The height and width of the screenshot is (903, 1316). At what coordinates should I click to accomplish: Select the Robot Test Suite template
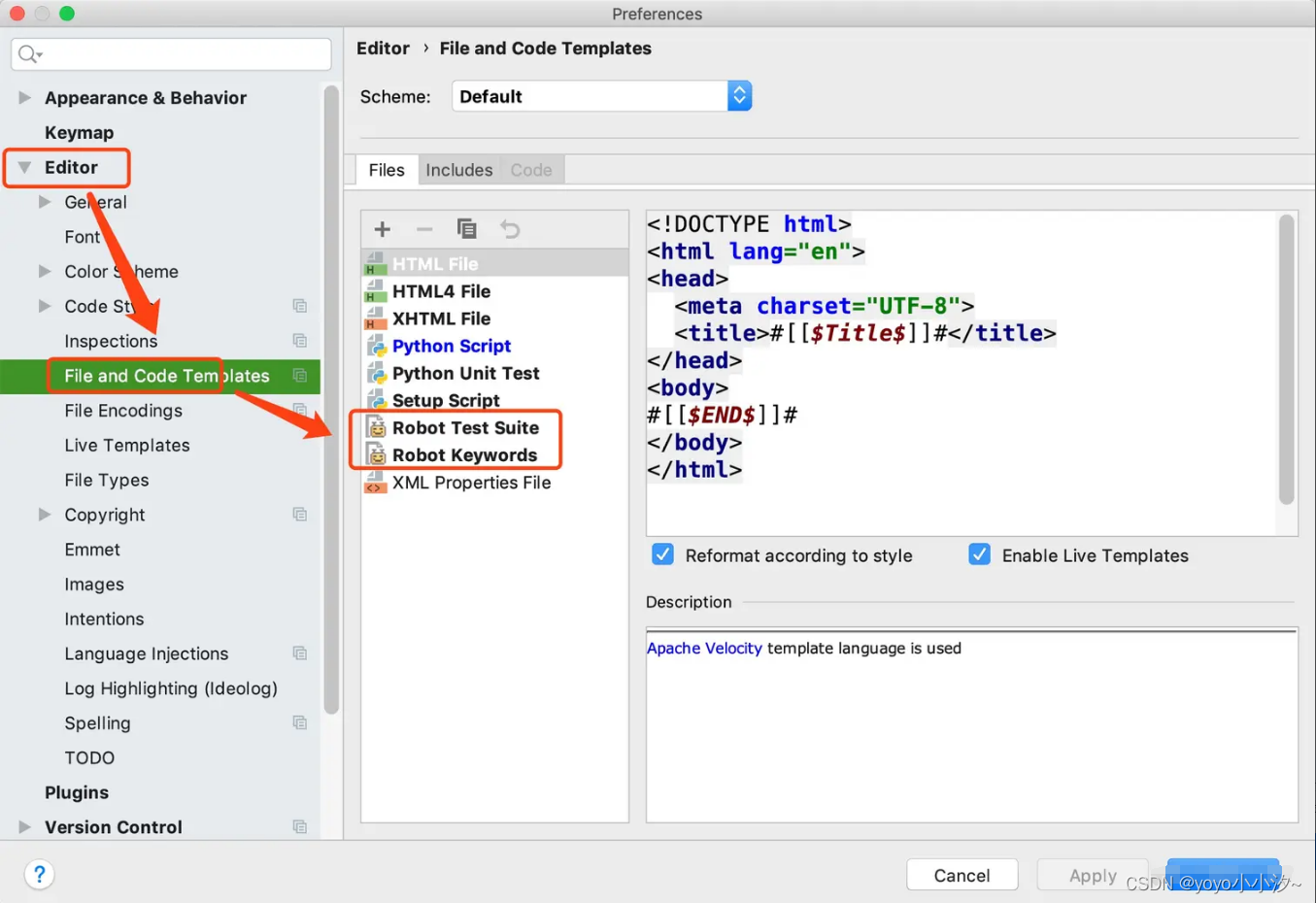463,427
